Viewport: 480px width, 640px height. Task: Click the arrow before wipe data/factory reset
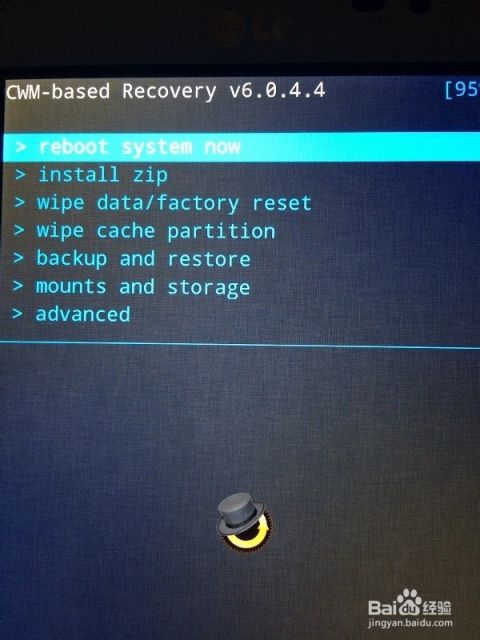19,202
